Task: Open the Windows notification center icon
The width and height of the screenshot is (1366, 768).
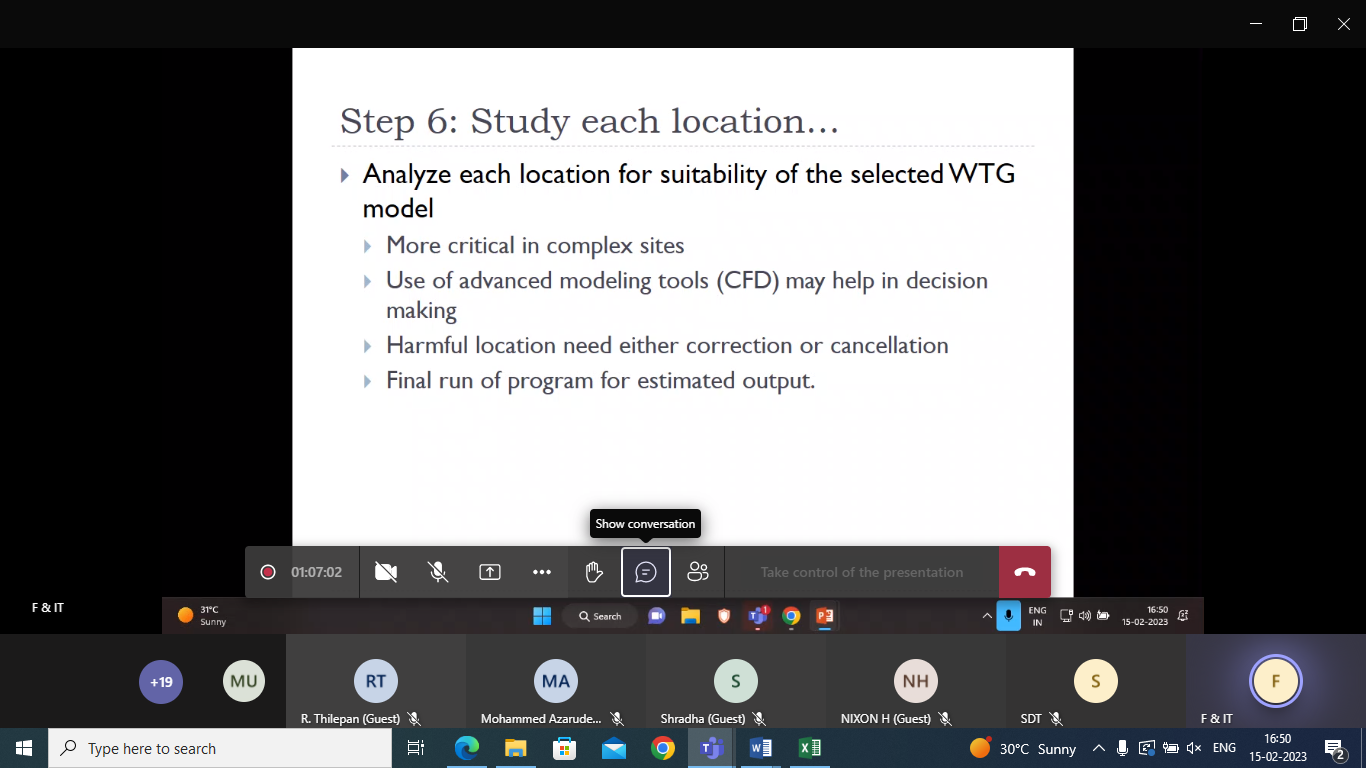Action: 1335,748
